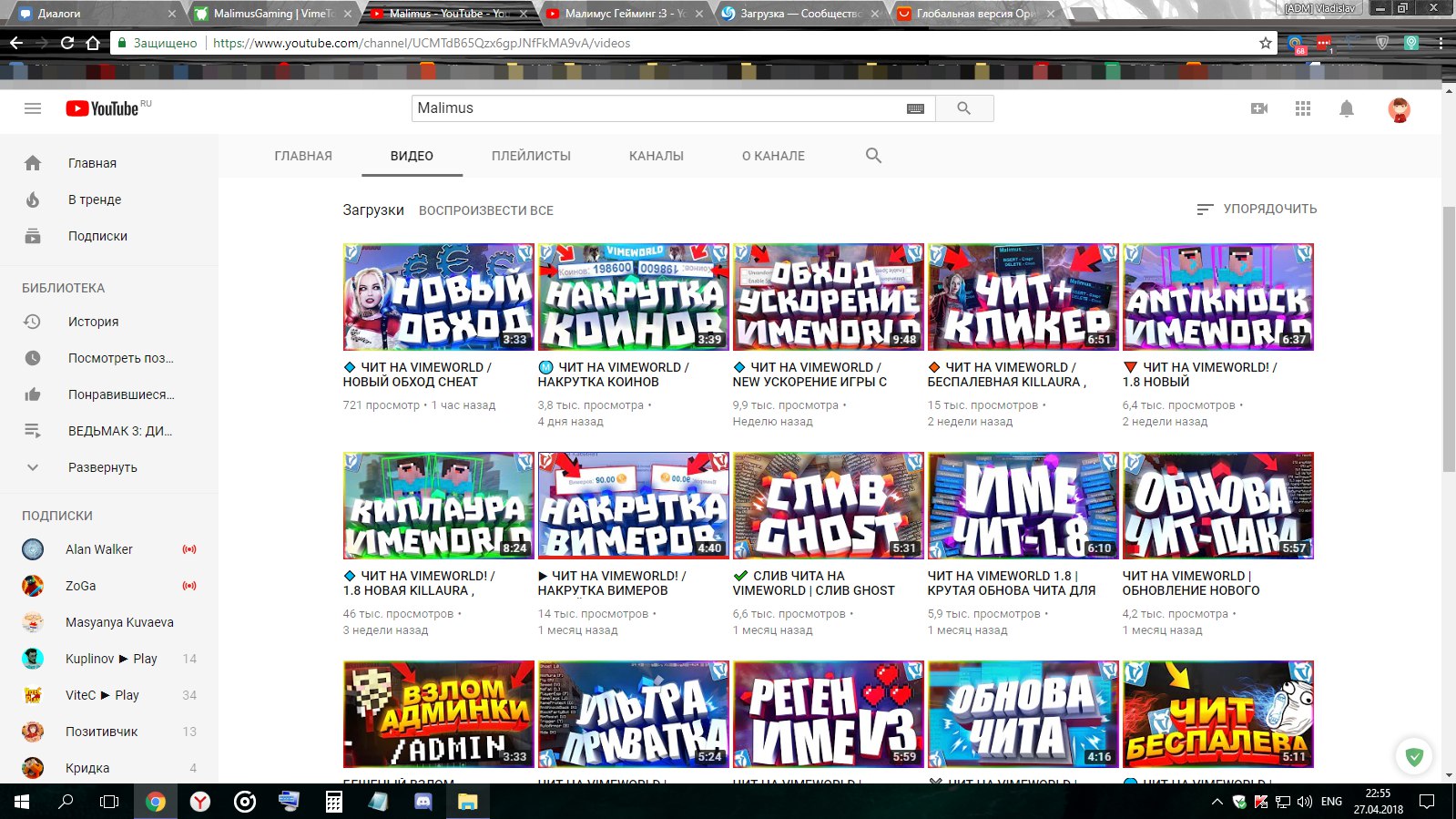The width and height of the screenshot is (1456, 819).
Task: Open Alan Walker subscription channel
Action: (x=109, y=549)
